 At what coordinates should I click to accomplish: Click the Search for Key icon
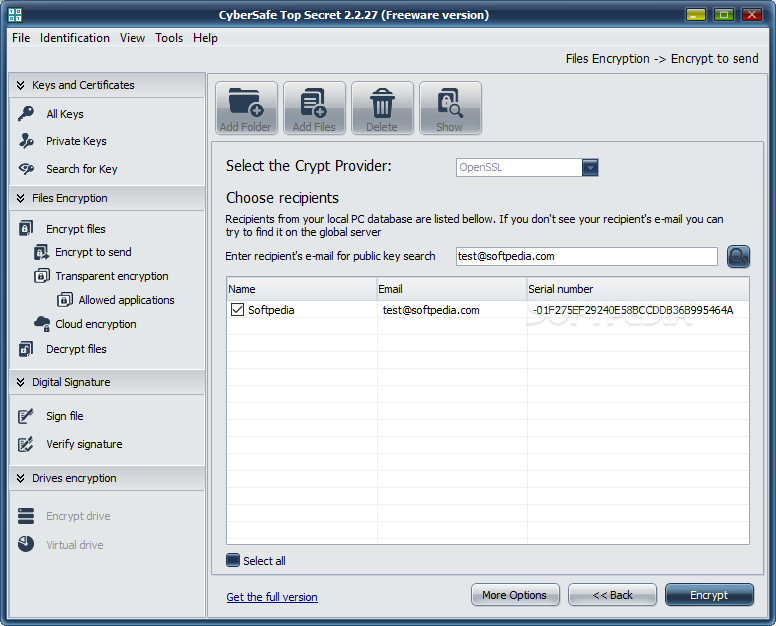coord(26,169)
